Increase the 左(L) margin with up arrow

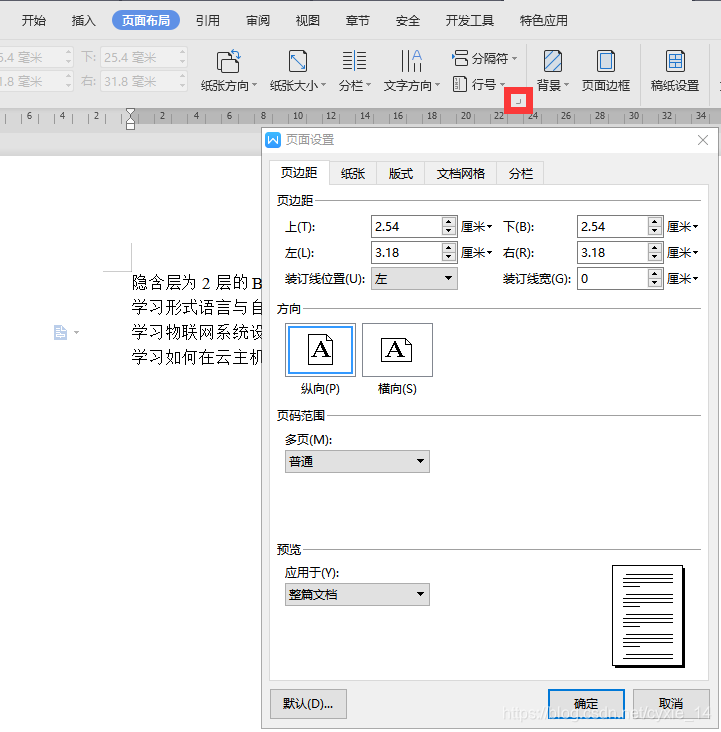449,248
